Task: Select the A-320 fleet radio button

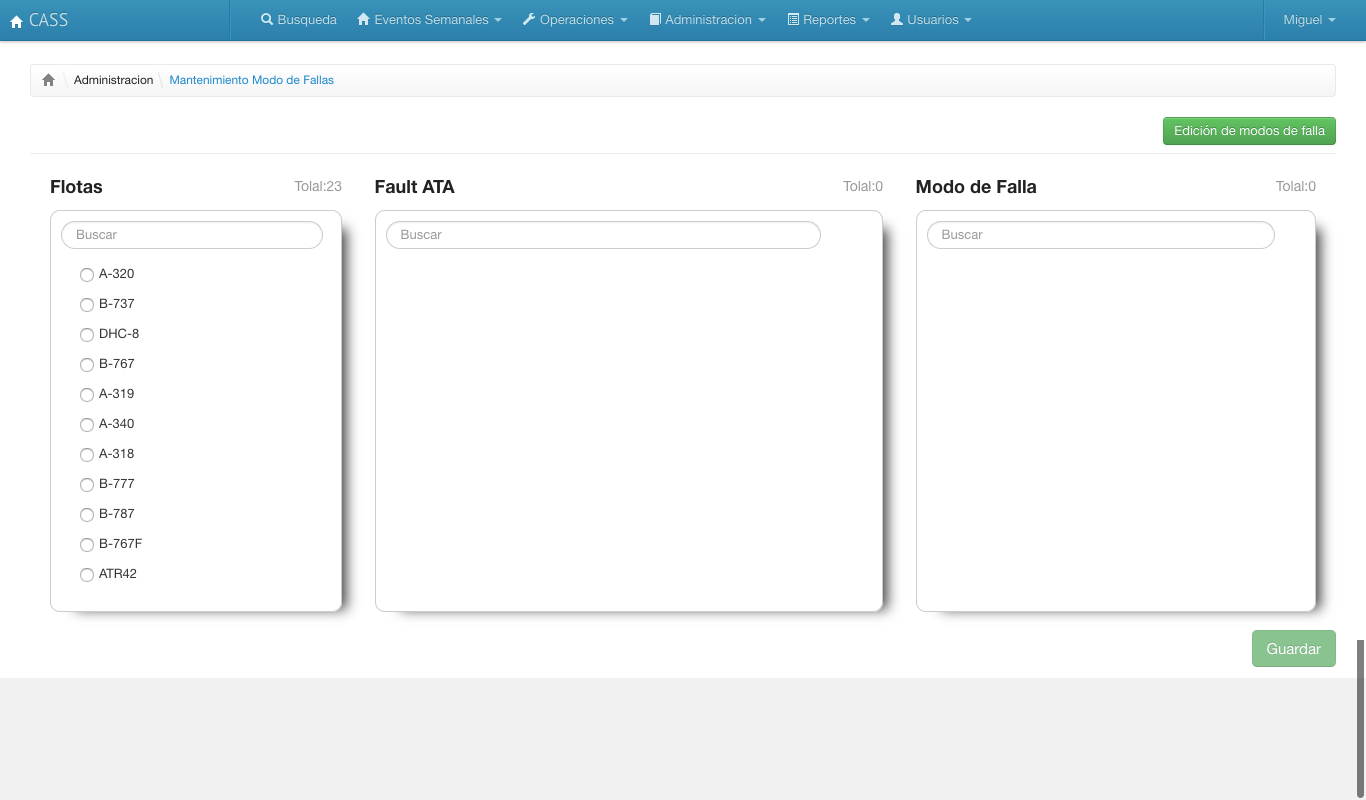Action: click(x=87, y=275)
